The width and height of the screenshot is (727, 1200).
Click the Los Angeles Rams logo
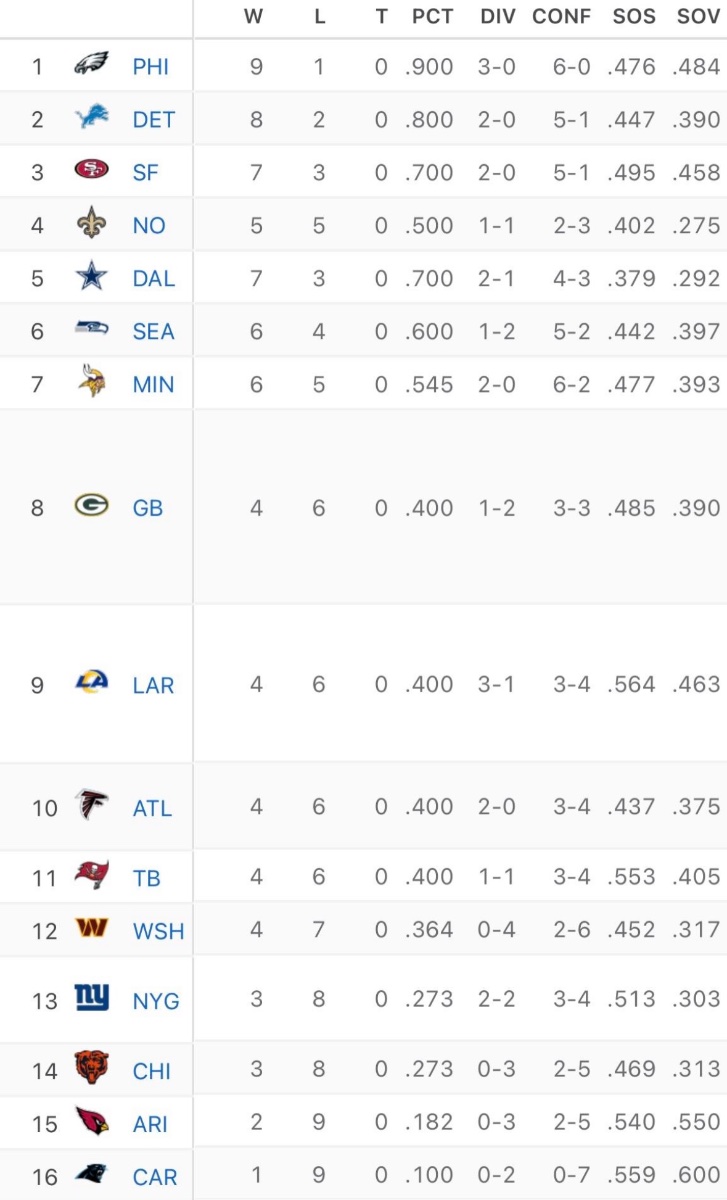(91, 684)
